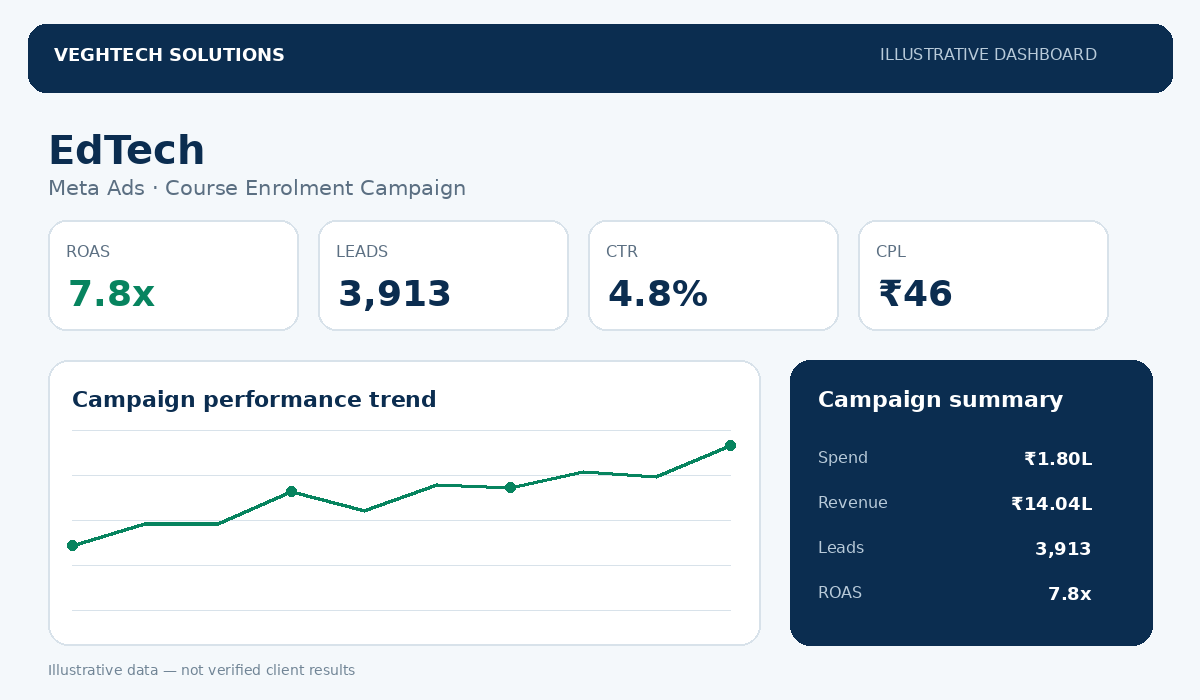Click the 3,913 value in Campaign summary

(x=1063, y=549)
